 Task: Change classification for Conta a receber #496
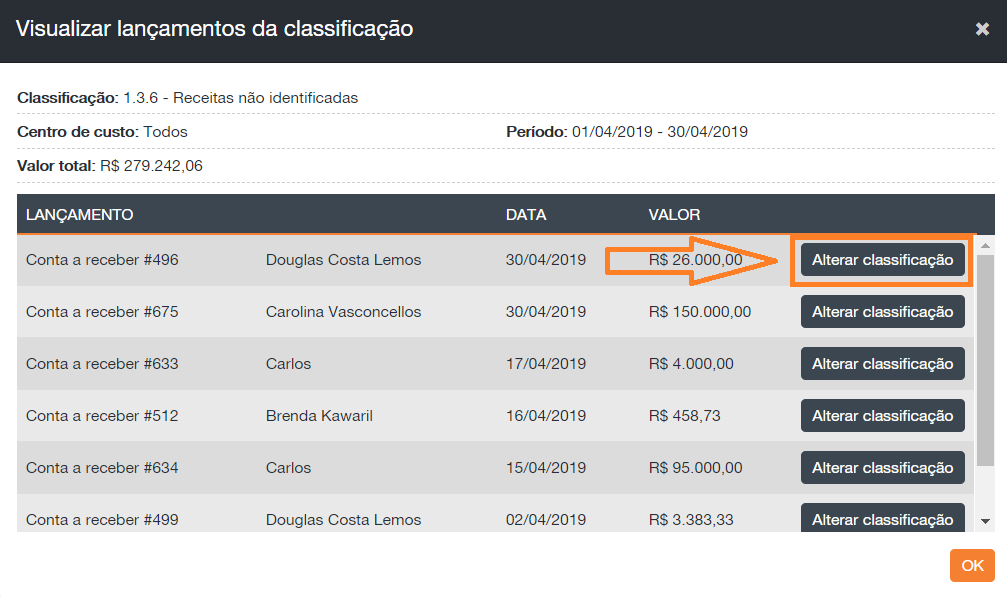click(882, 260)
